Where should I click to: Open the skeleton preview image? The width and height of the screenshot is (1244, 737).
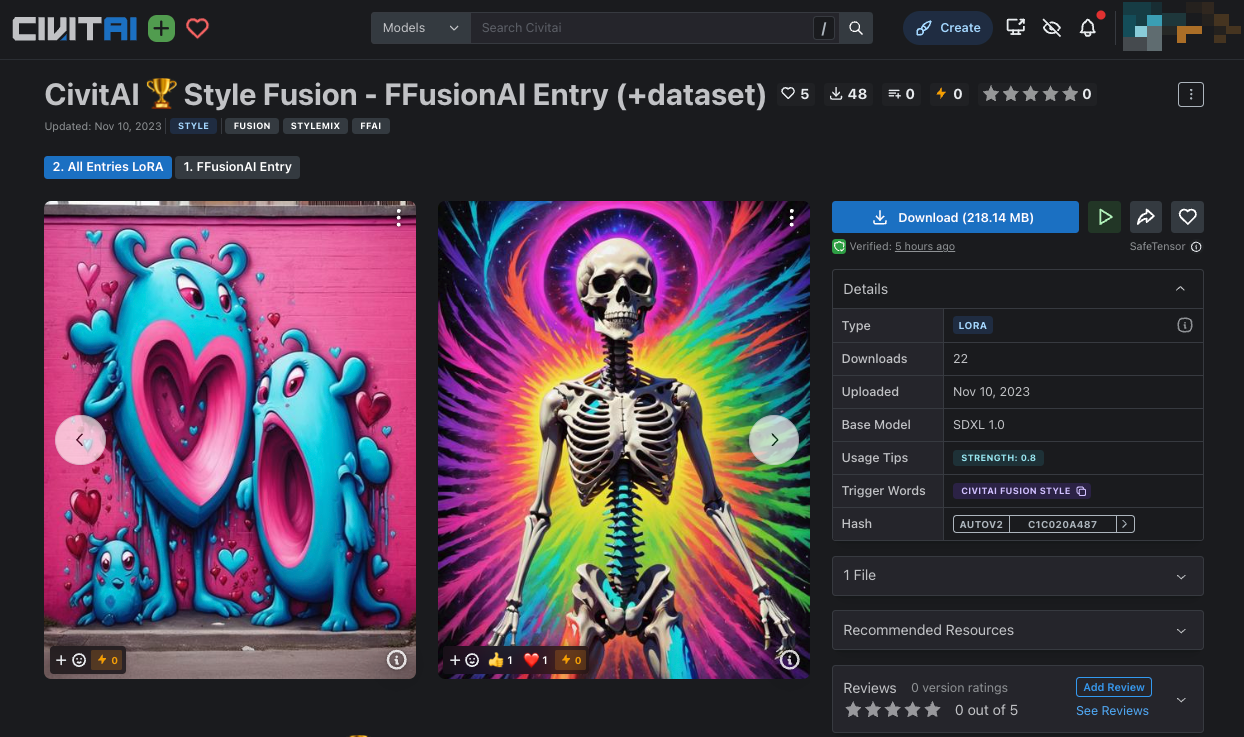click(624, 440)
